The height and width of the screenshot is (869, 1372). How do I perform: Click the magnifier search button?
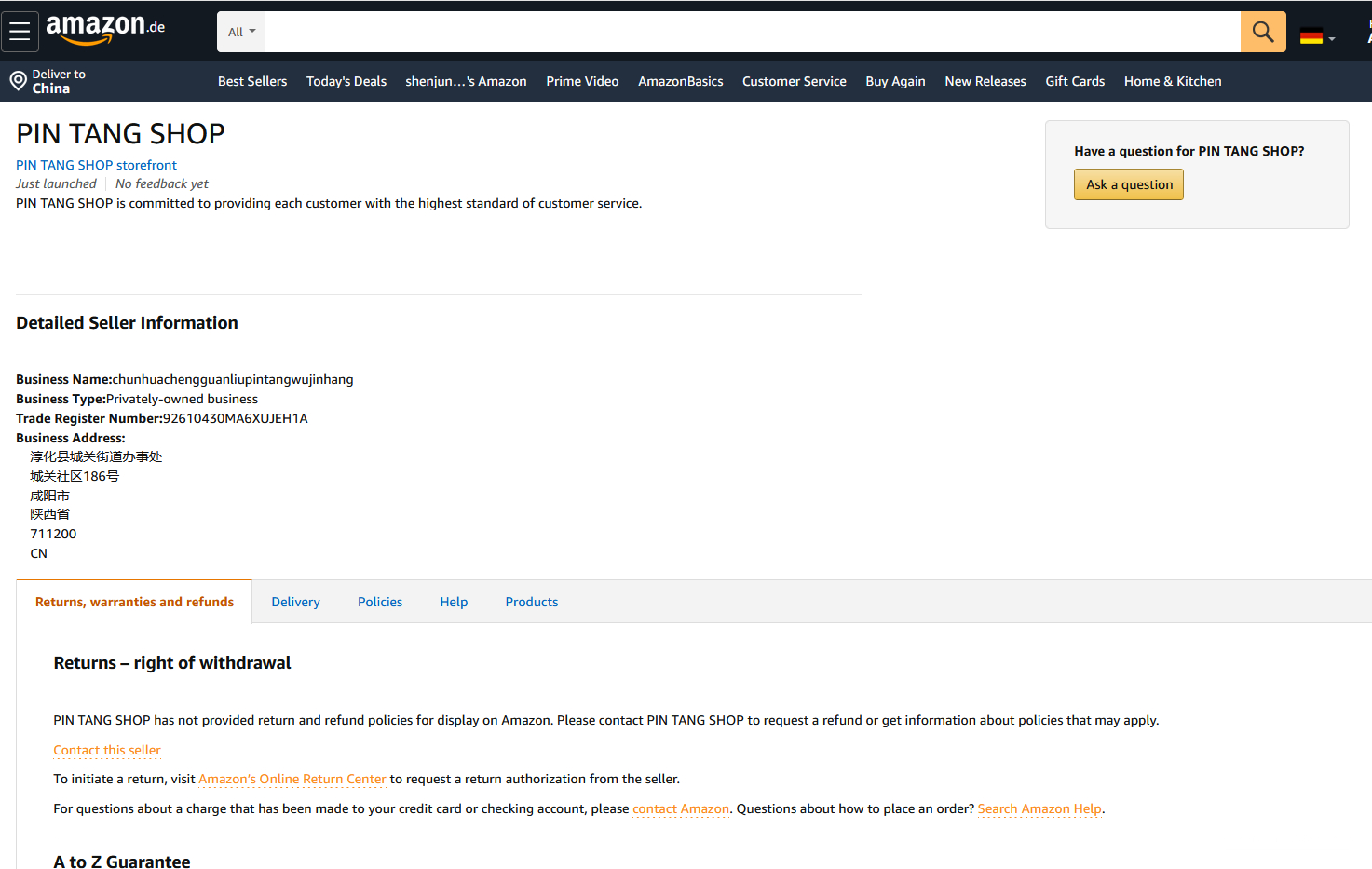[1263, 32]
